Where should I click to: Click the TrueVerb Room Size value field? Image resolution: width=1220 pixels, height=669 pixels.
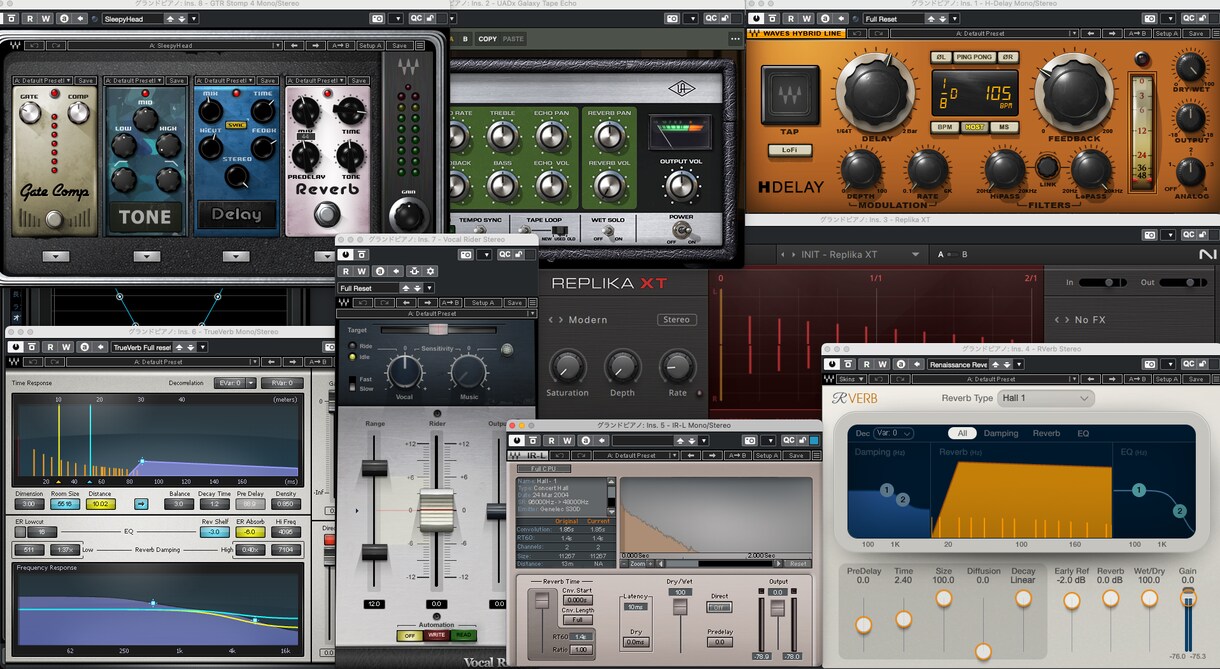click(x=65, y=504)
